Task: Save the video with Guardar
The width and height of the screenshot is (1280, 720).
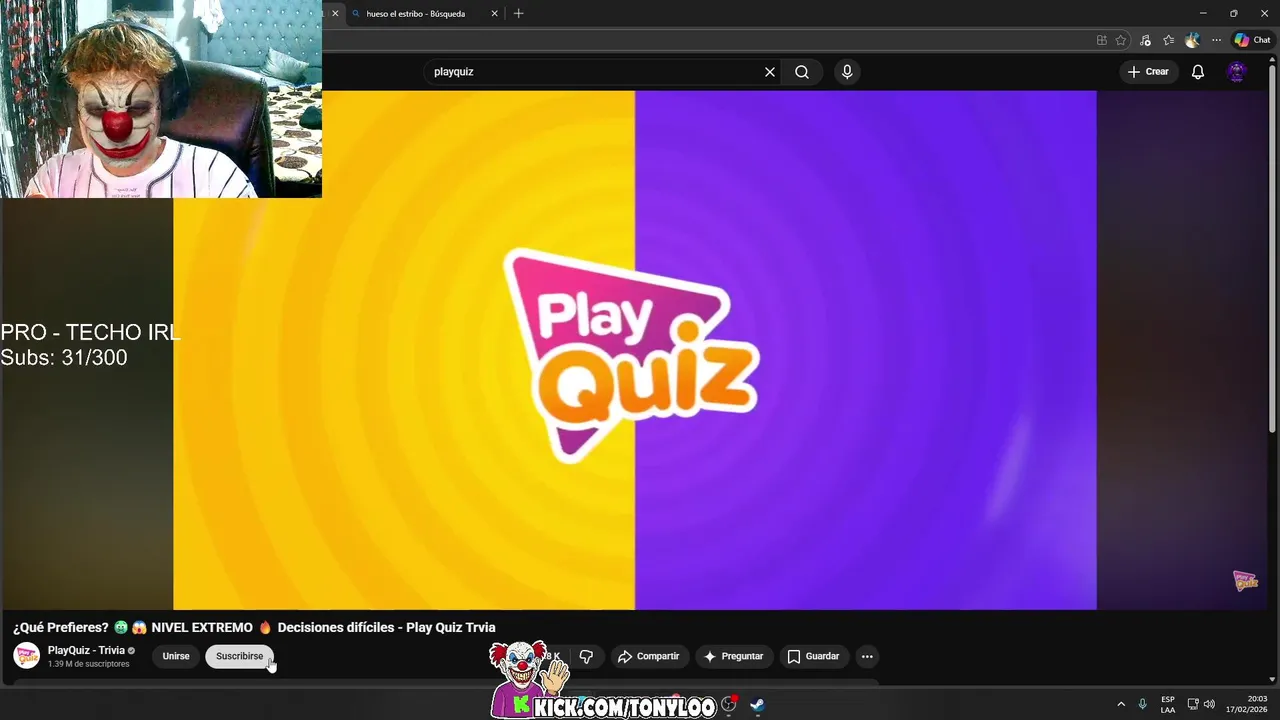Action: click(x=813, y=656)
